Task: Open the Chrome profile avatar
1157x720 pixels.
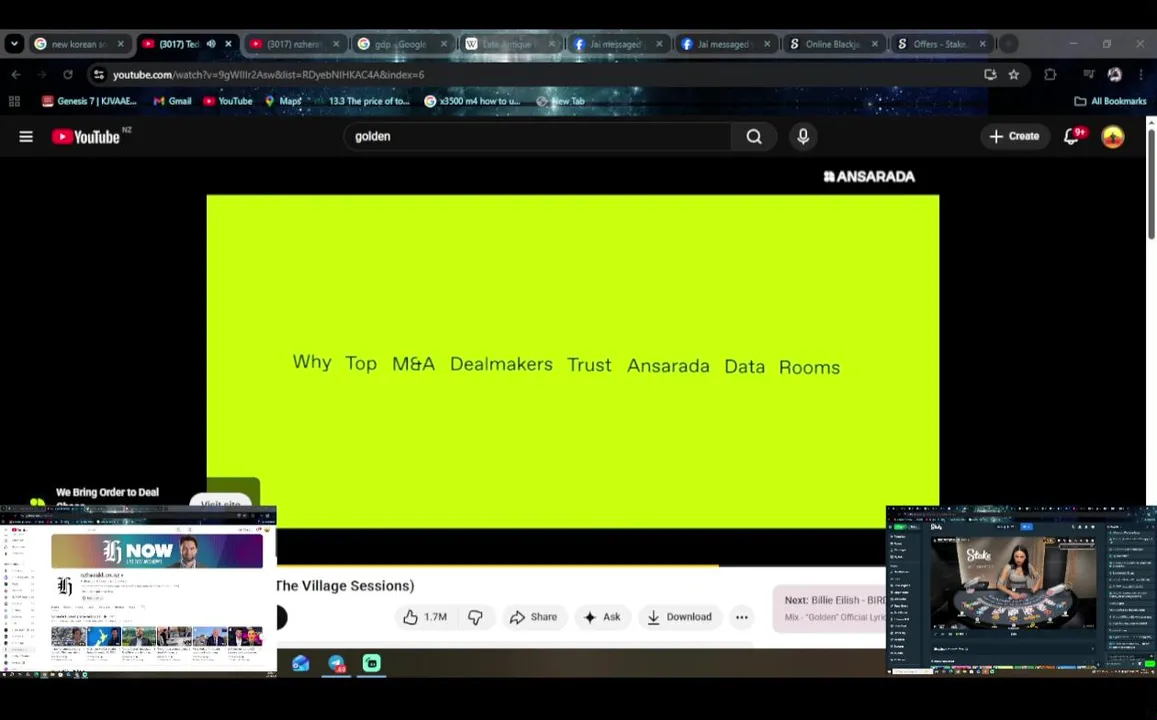Action: point(1114,75)
